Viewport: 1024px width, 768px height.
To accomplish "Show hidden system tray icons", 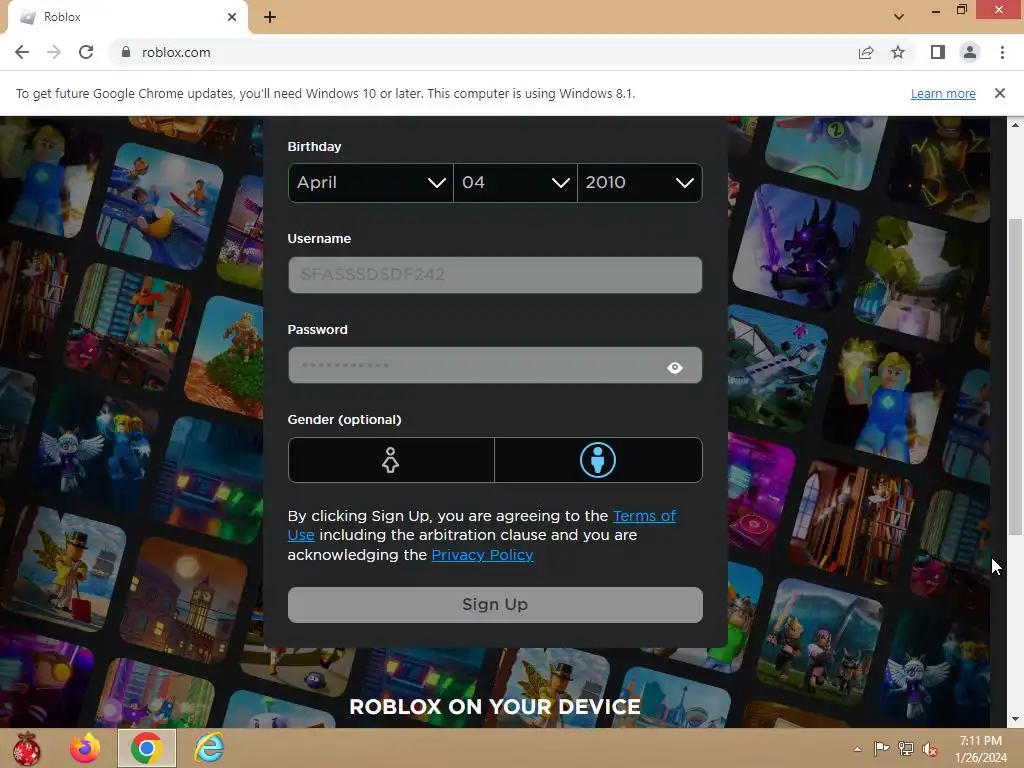I will coord(857,749).
